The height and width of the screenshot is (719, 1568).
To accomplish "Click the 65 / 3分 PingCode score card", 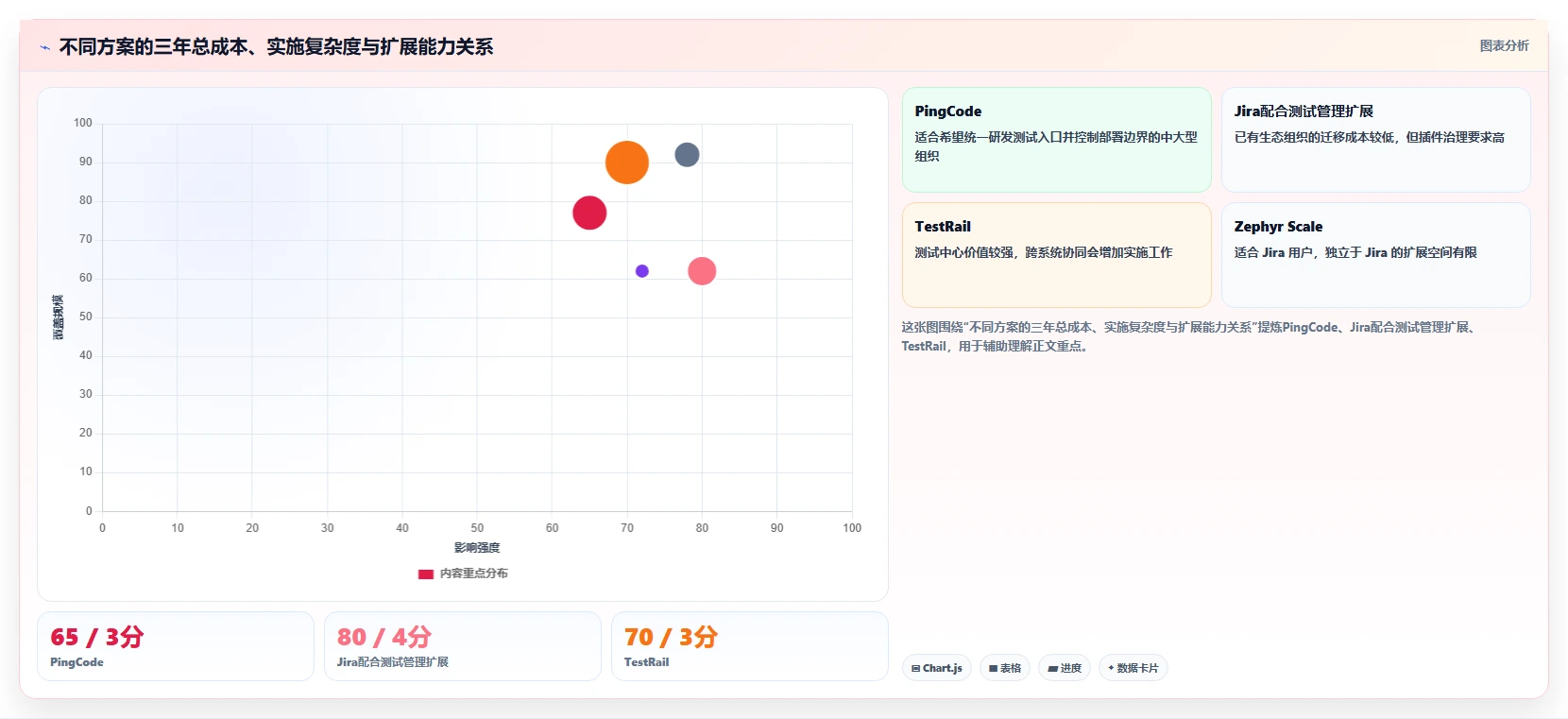I will (176, 646).
